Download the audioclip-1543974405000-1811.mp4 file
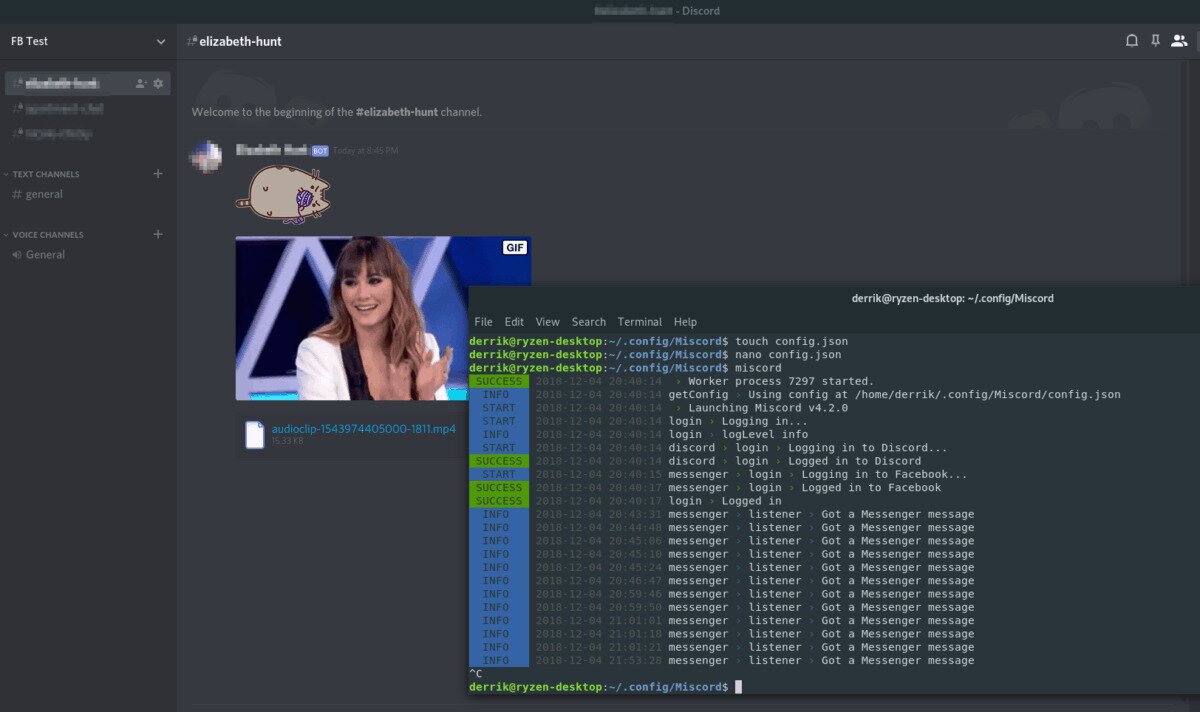Screen dimensions: 1200x712 coord(363,429)
